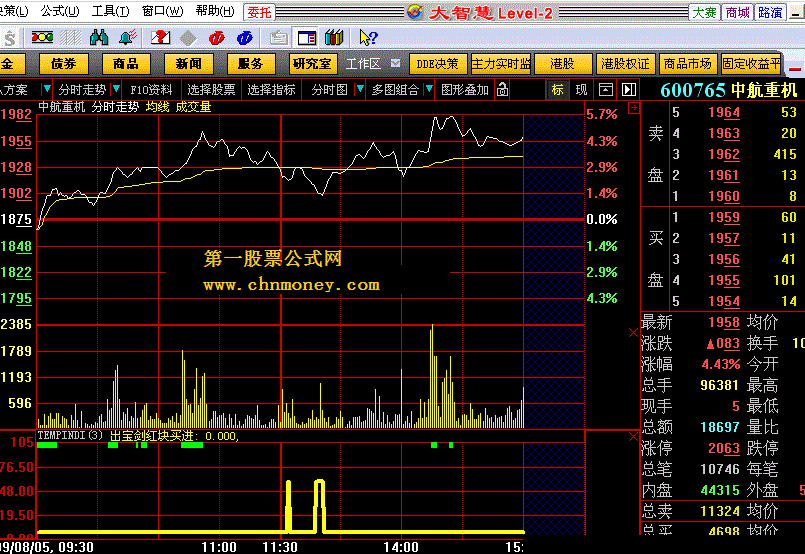
Task: Click sell level 5 price 1964
Action: coord(724,112)
